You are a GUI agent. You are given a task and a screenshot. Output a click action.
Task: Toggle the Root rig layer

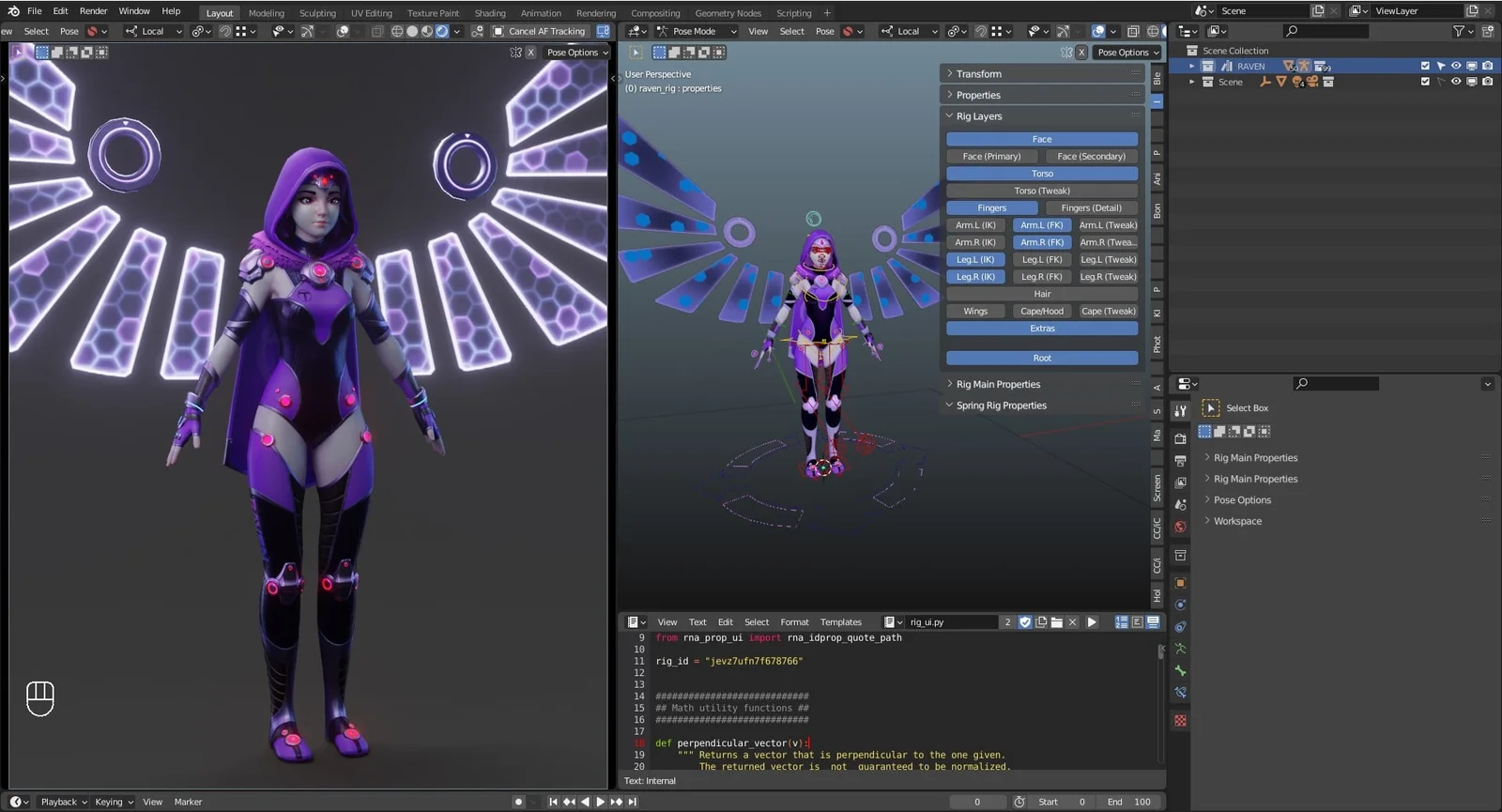(x=1042, y=358)
